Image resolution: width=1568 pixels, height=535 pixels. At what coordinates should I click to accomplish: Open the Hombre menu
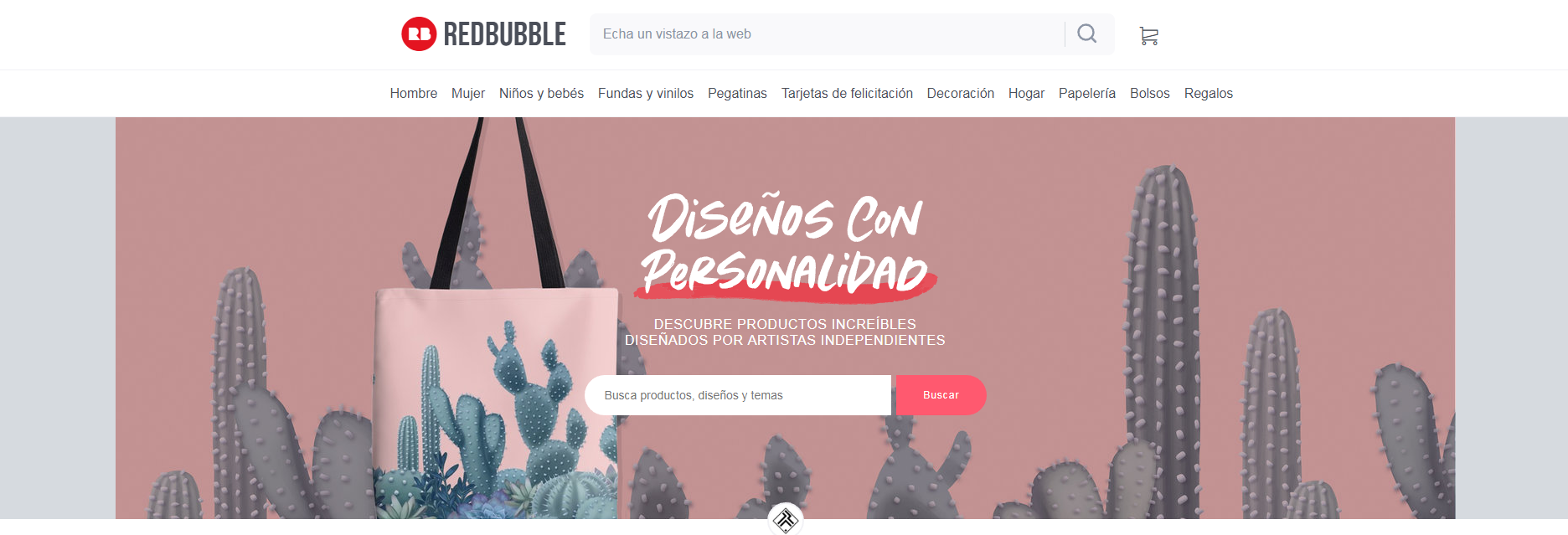[414, 93]
